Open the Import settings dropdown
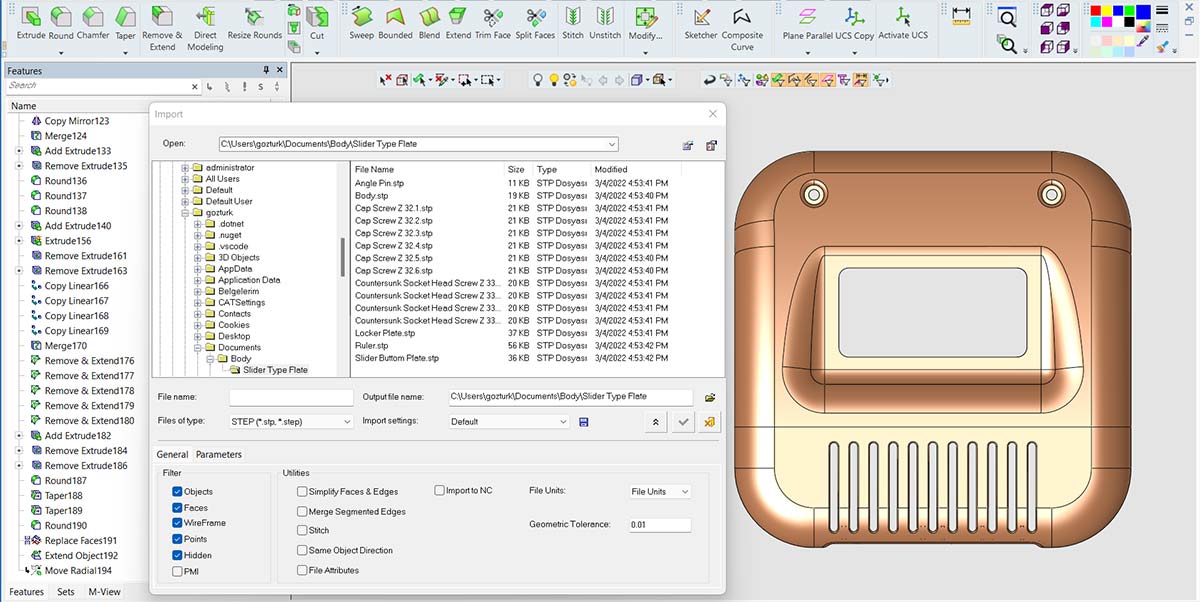1200x602 pixels. coord(508,422)
